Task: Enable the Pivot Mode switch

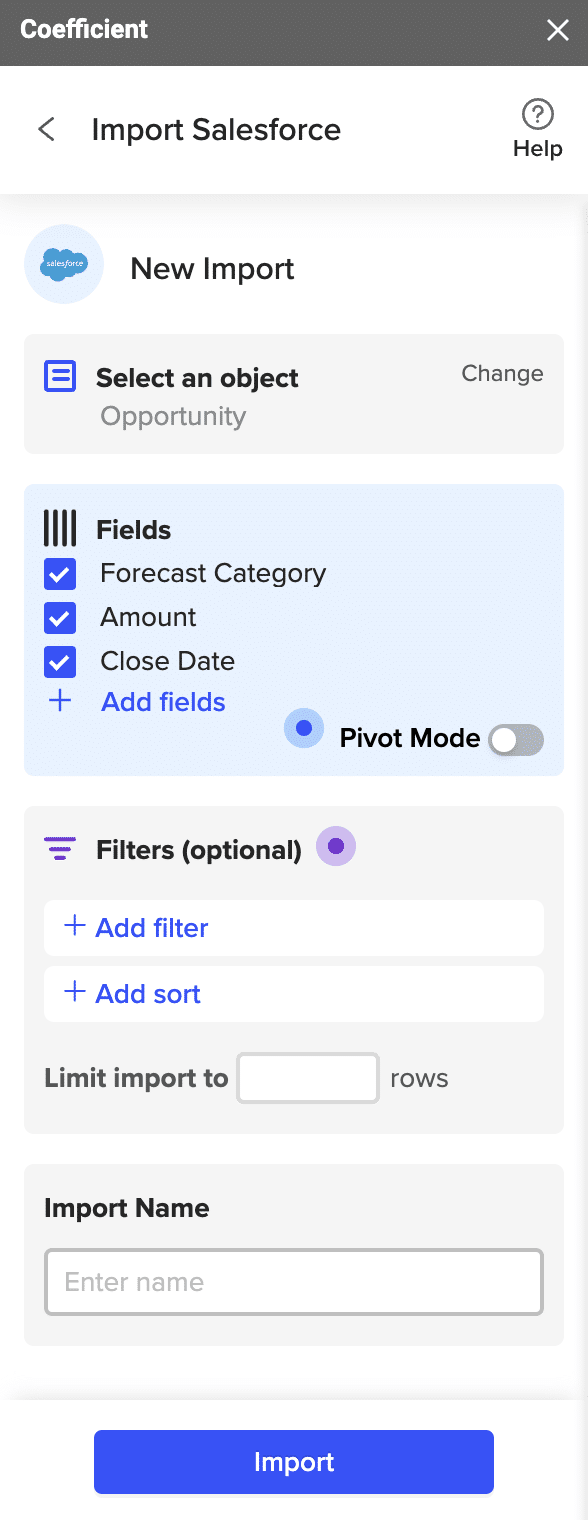Action: [x=516, y=740]
